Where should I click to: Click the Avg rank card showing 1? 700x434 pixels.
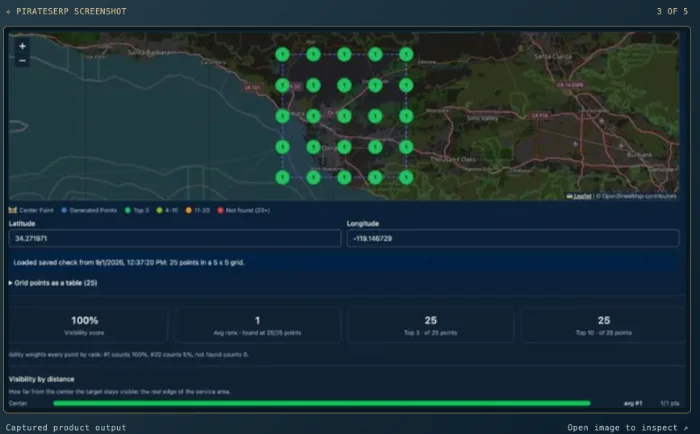pyautogui.click(x=257, y=325)
